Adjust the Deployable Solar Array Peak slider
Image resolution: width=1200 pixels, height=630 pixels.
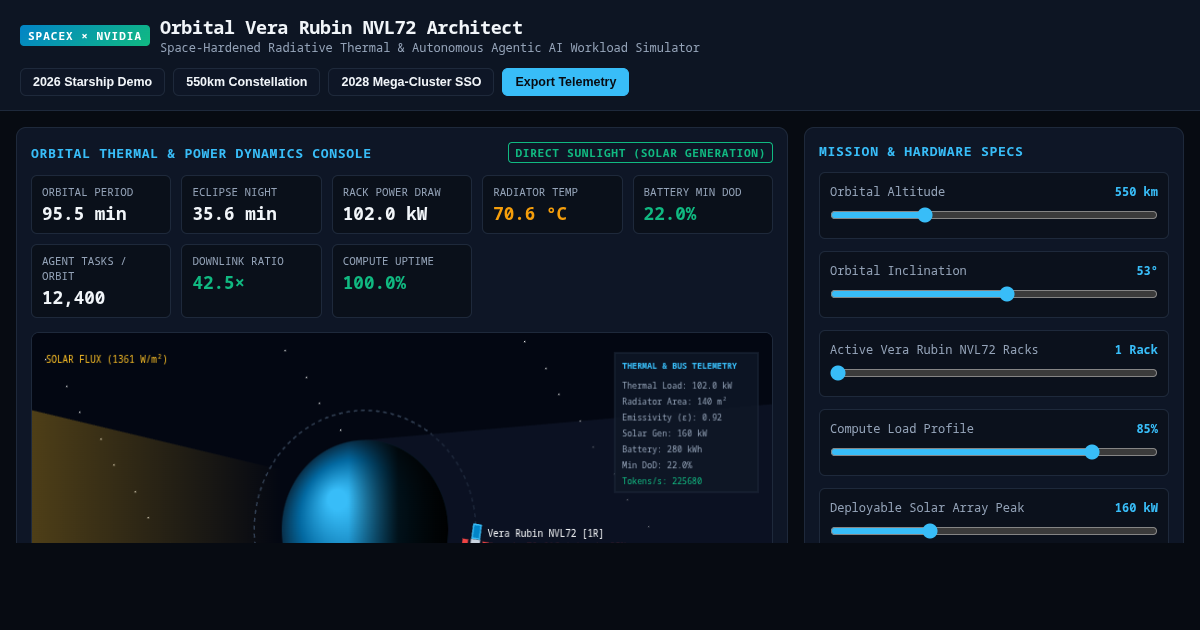994,531
